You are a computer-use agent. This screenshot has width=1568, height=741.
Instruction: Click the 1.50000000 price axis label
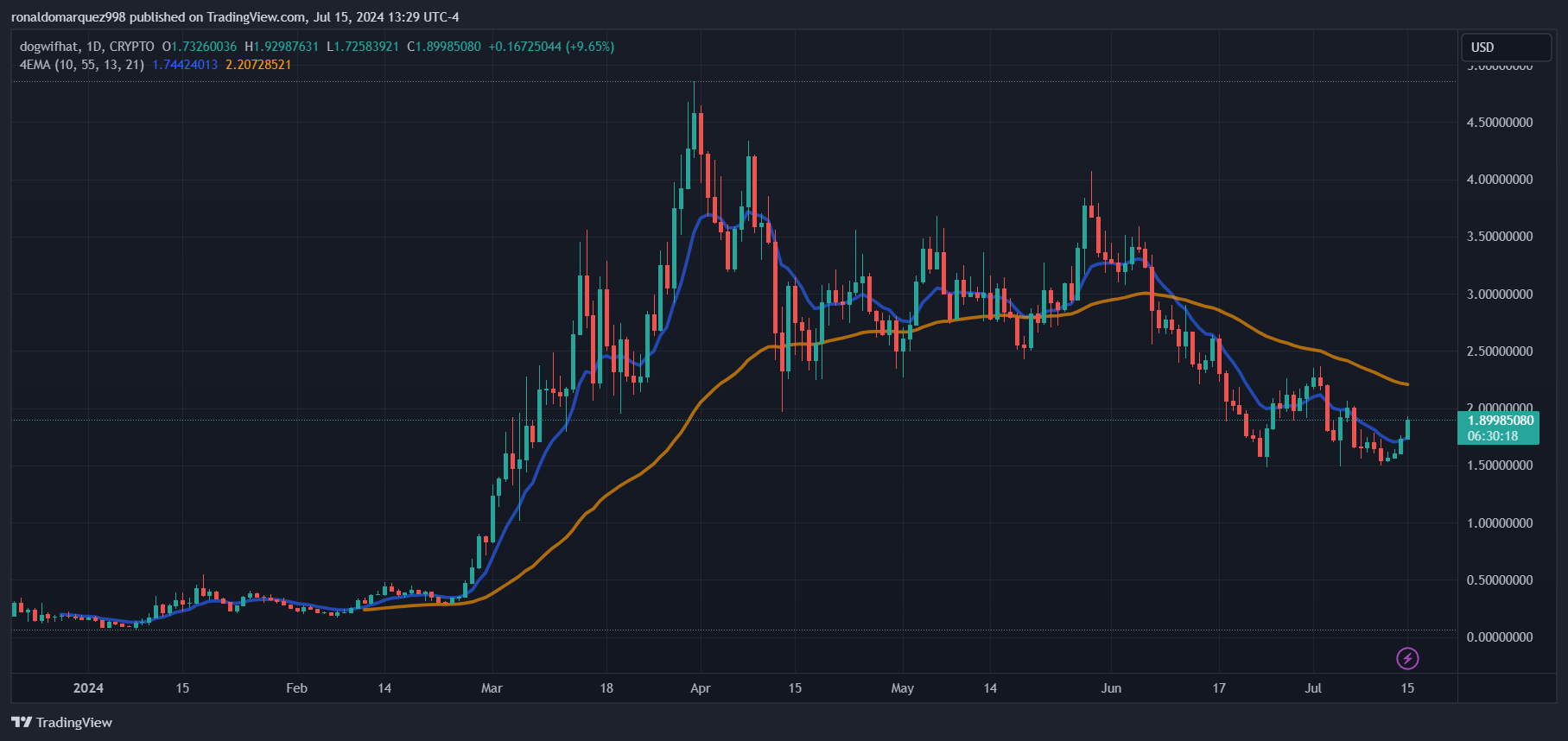(1500, 465)
